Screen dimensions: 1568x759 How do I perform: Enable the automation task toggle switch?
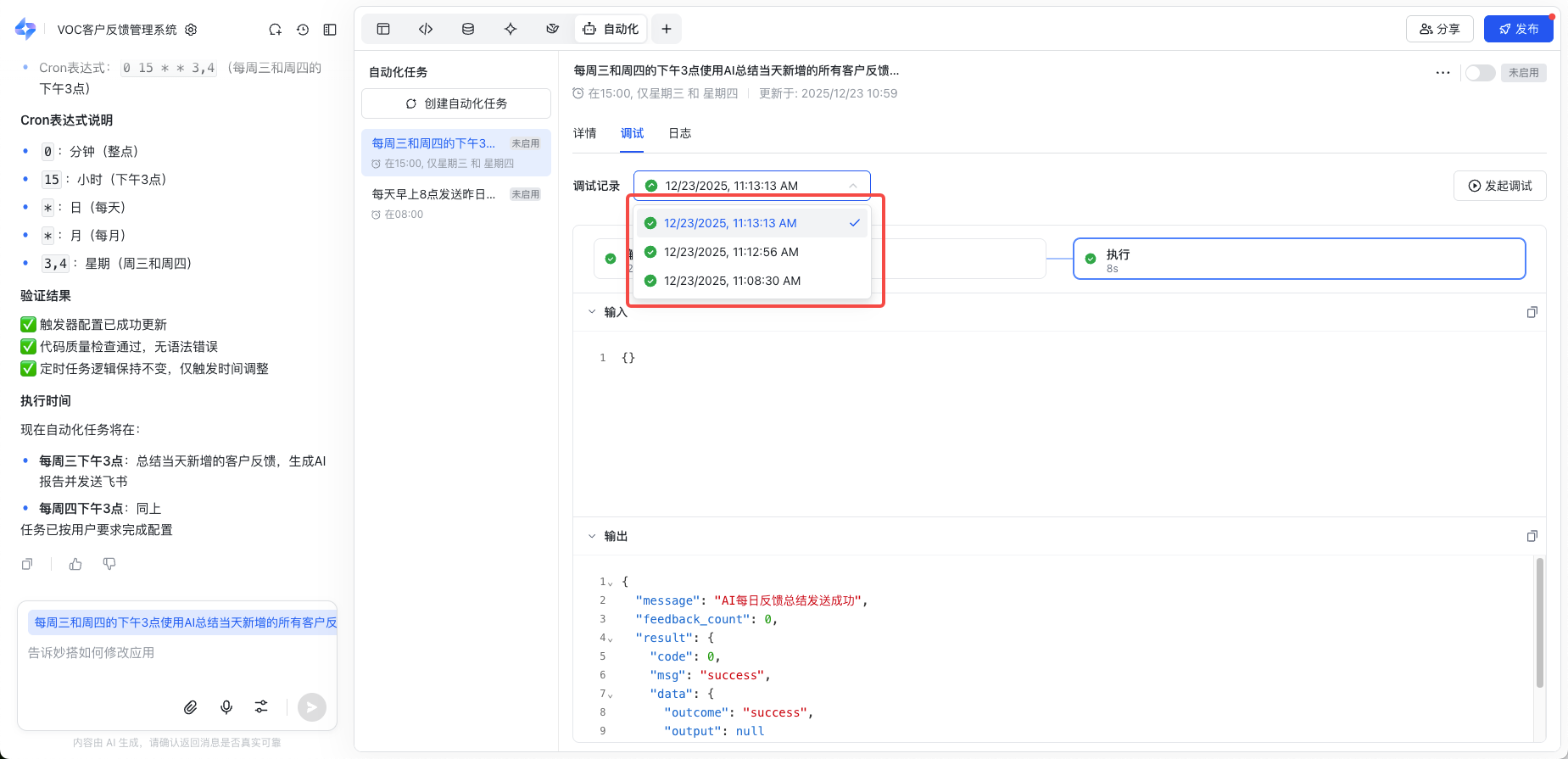point(1480,73)
